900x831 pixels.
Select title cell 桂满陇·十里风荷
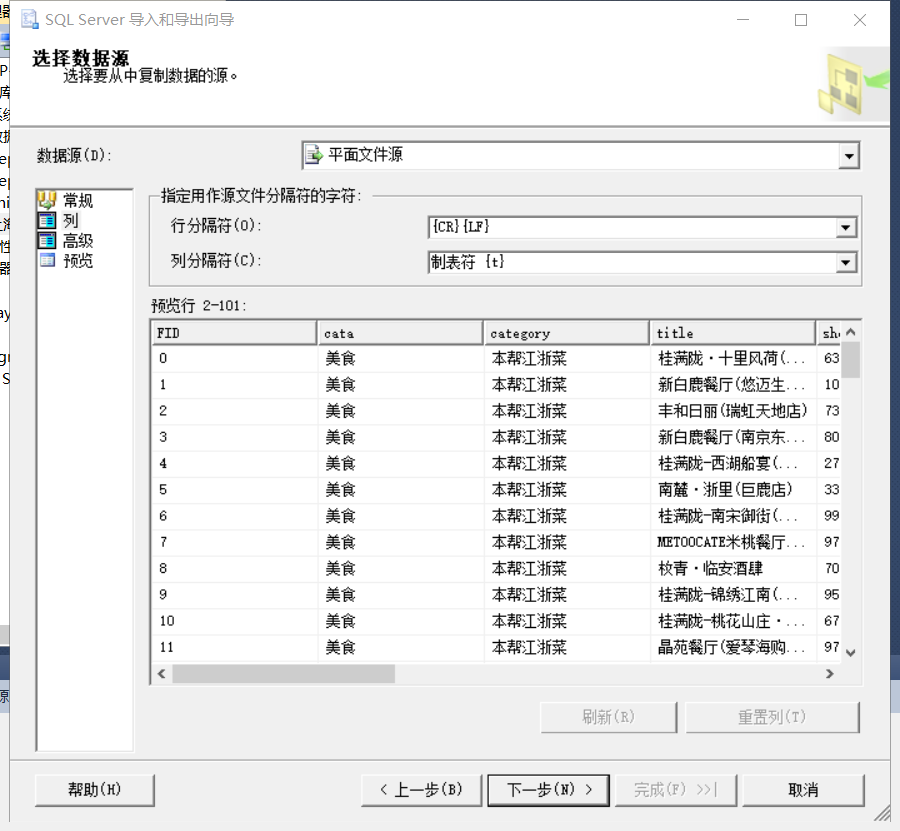733,359
